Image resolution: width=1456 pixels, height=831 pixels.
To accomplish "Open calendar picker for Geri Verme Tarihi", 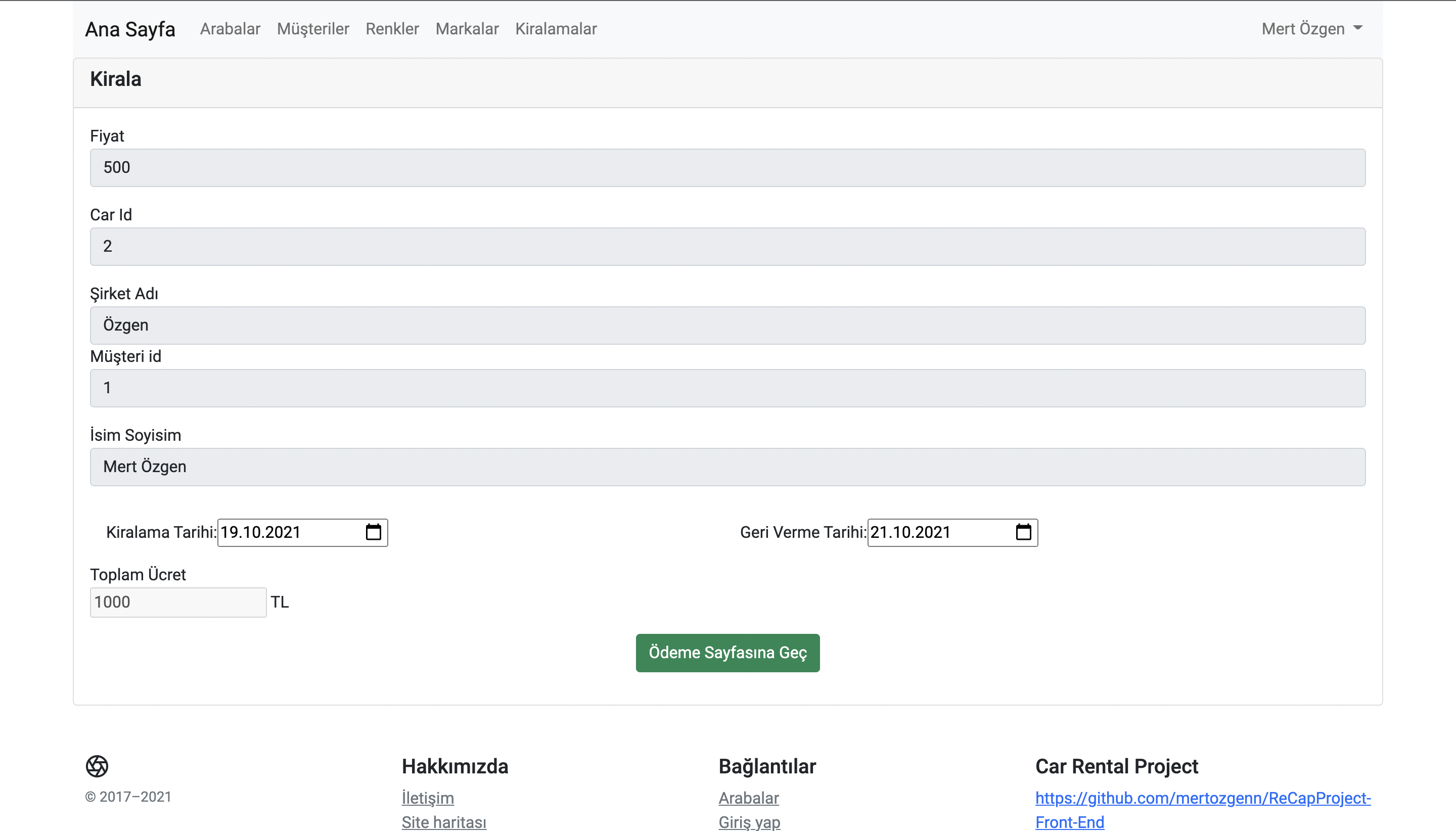I will click(1023, 532).
